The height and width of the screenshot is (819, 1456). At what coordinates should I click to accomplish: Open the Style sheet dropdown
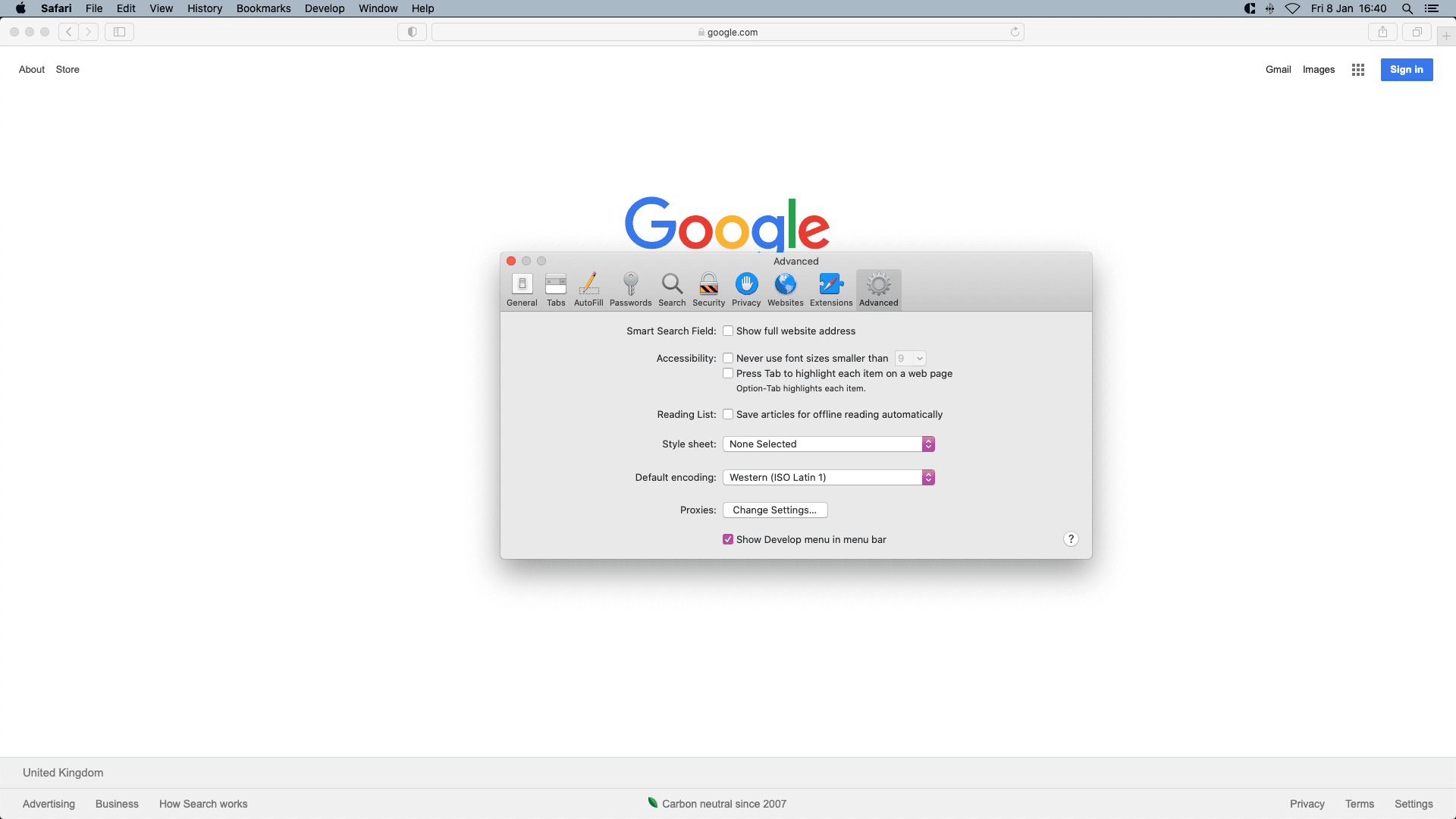(828, 444)
